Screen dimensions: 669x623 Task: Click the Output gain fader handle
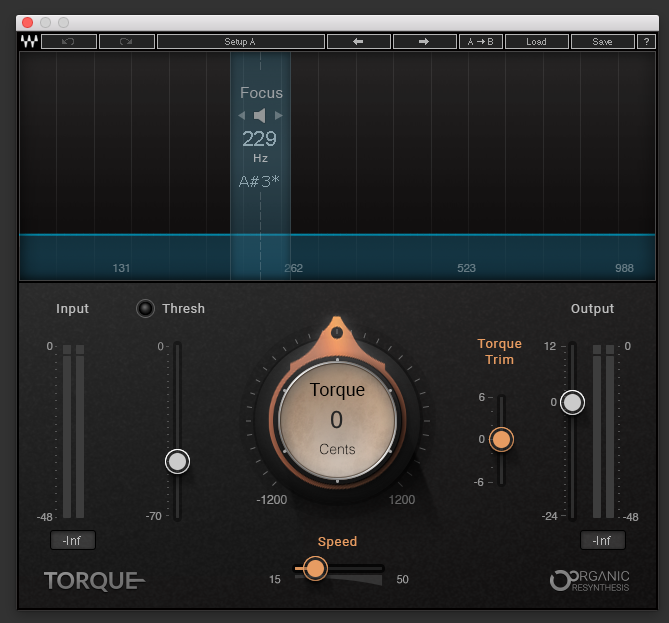coord(572,402)
